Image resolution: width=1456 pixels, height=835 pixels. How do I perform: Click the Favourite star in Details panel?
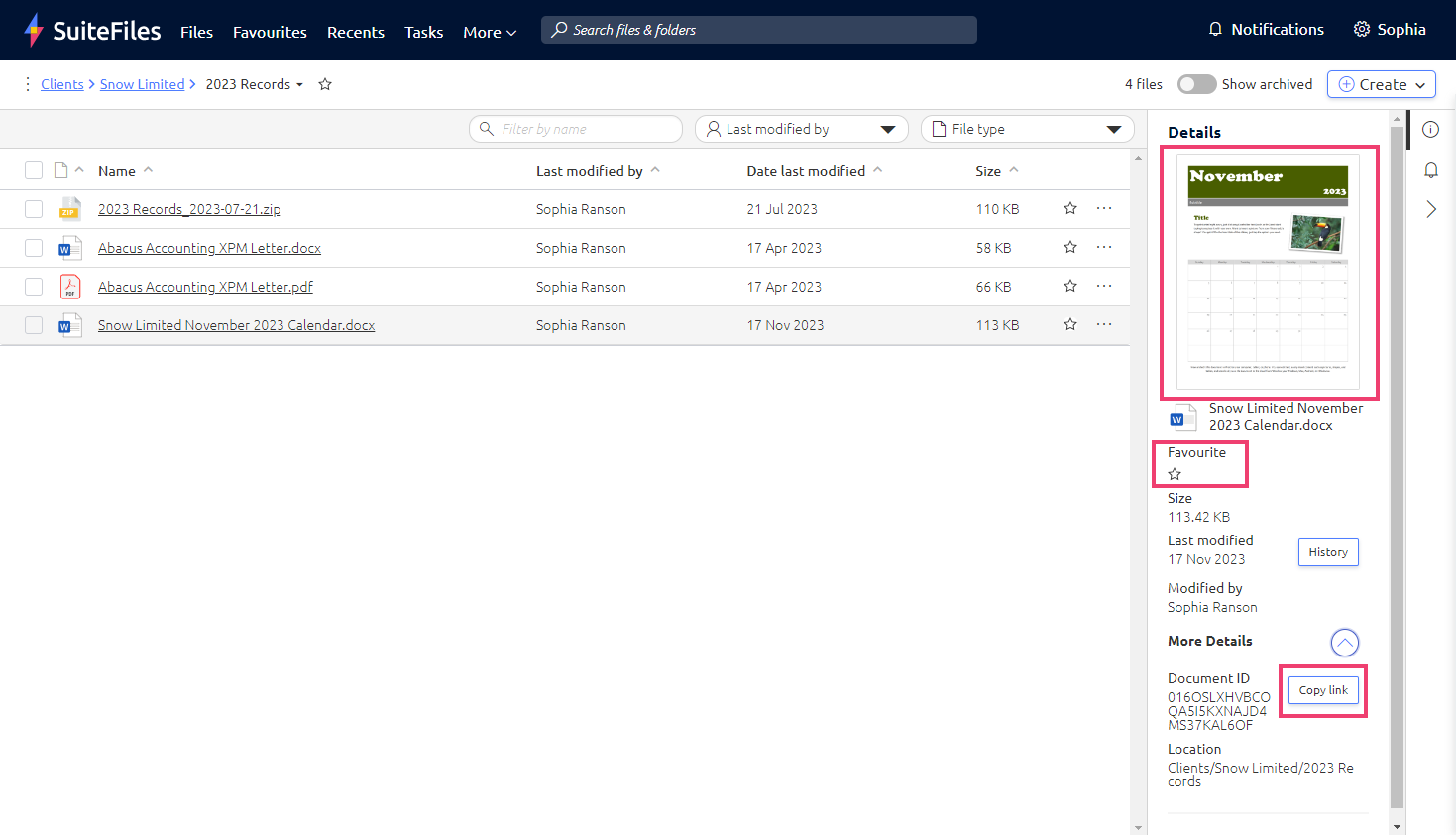1175,474
